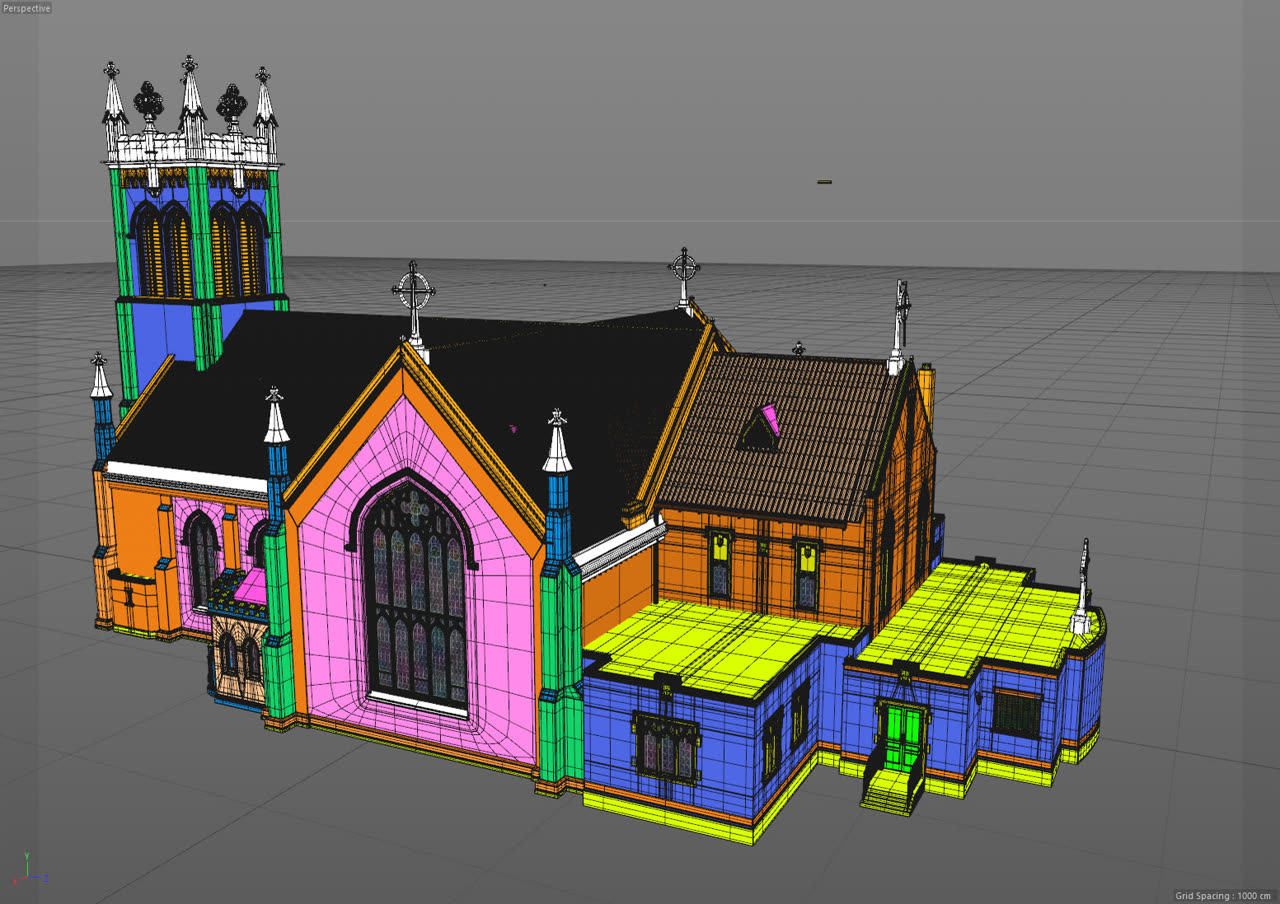
Task: Click the white pinnacle spire left of the pink gable
Action: coord(276,418)
